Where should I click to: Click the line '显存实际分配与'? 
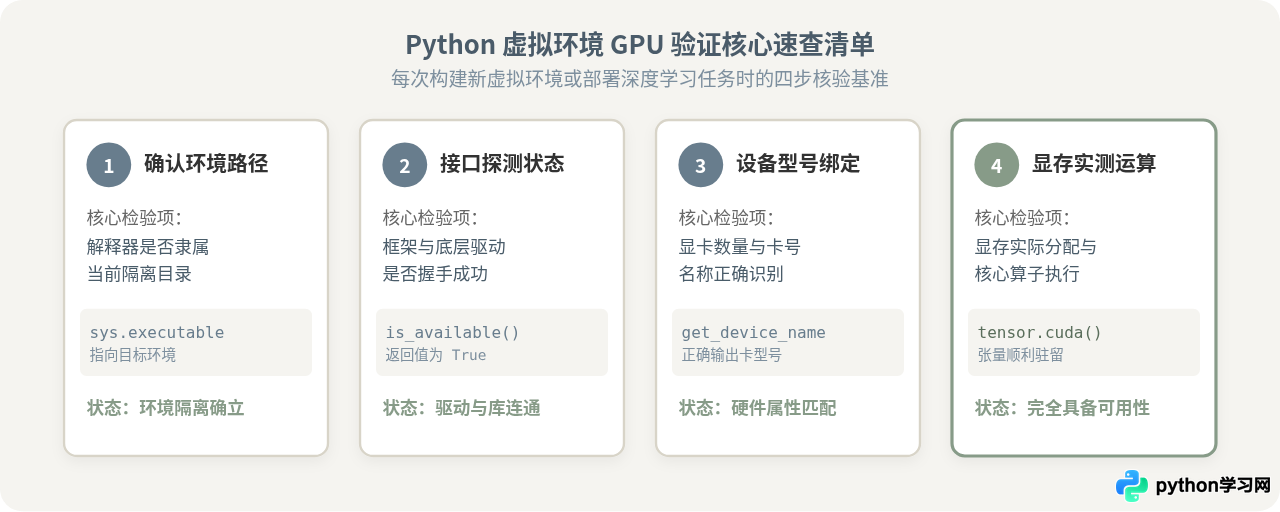tap(1036, 246)
